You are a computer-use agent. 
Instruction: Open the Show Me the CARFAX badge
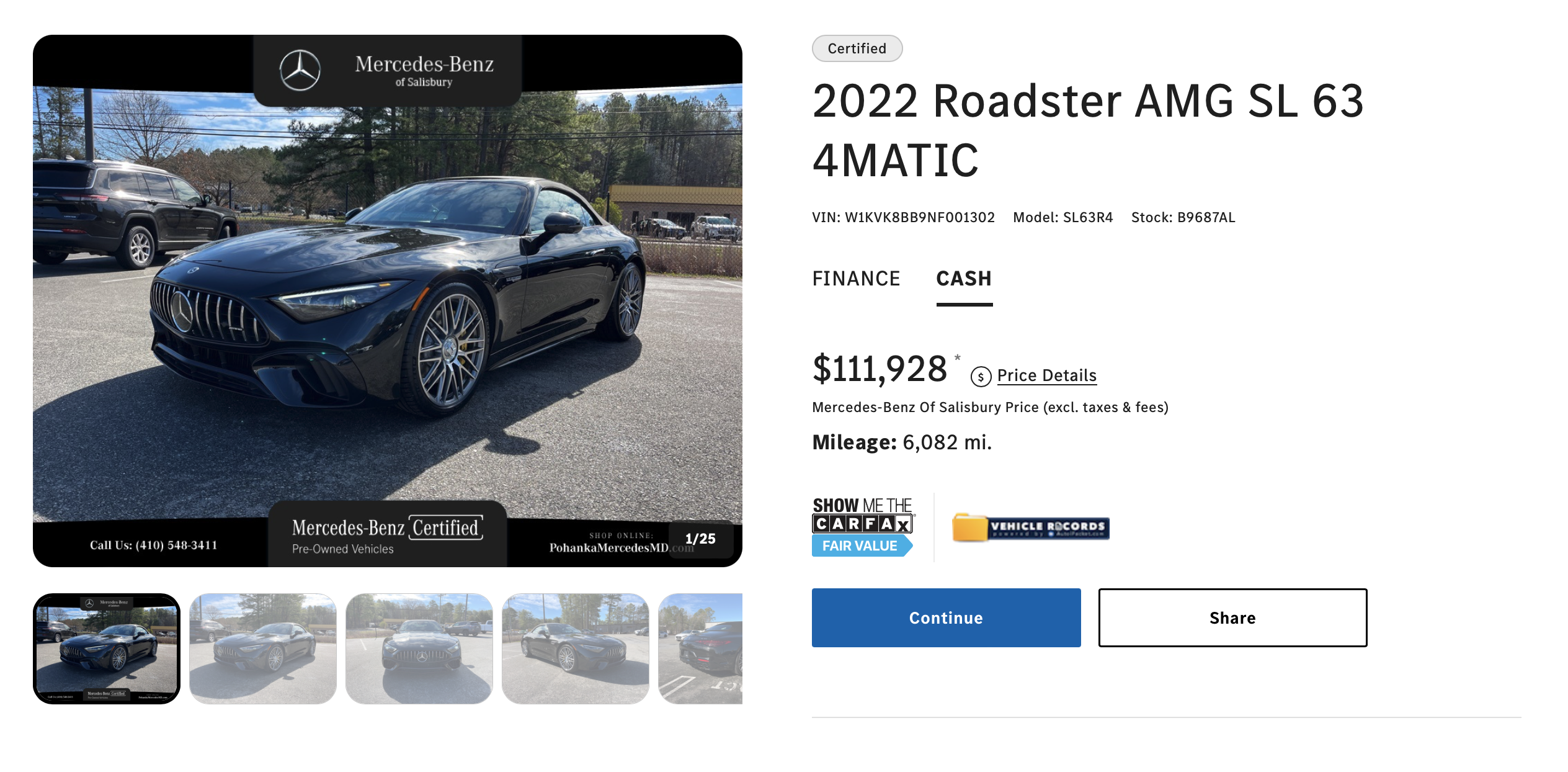coord(862,526)
